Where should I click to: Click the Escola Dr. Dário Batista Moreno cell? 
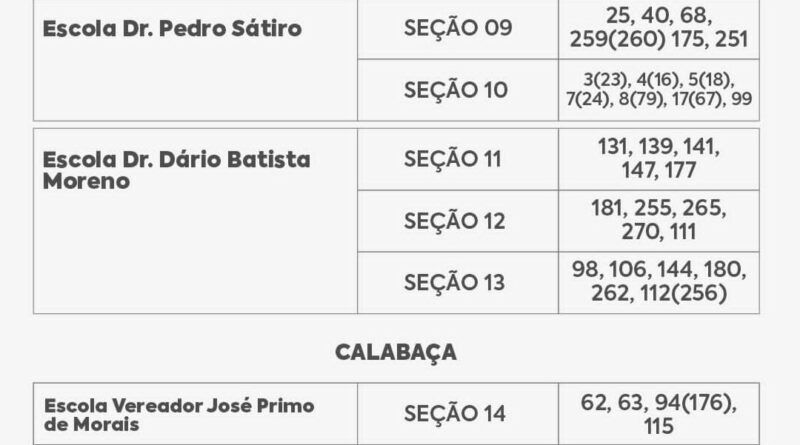coord(177,170)
